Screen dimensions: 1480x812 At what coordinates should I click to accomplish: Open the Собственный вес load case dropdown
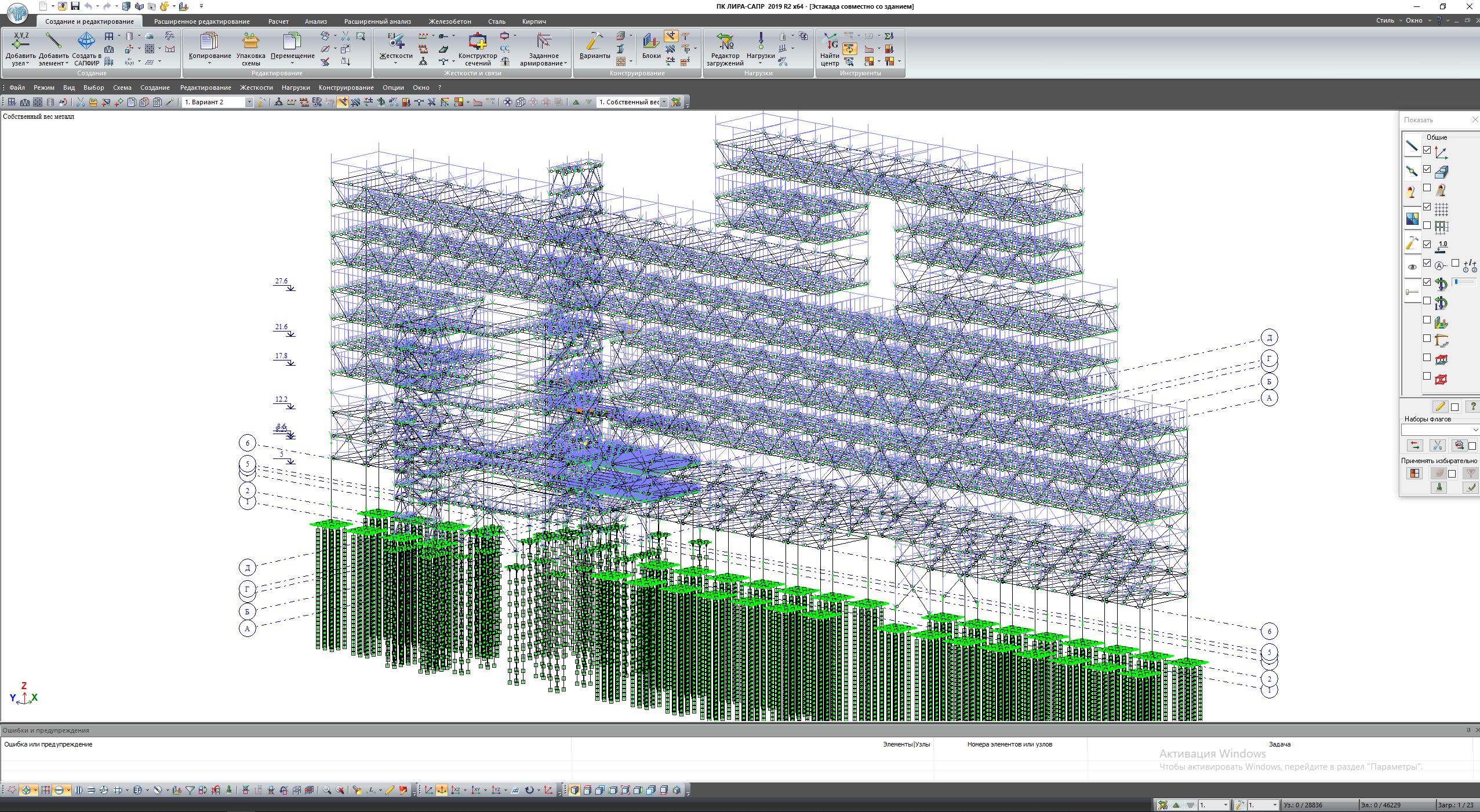(664, 102)
